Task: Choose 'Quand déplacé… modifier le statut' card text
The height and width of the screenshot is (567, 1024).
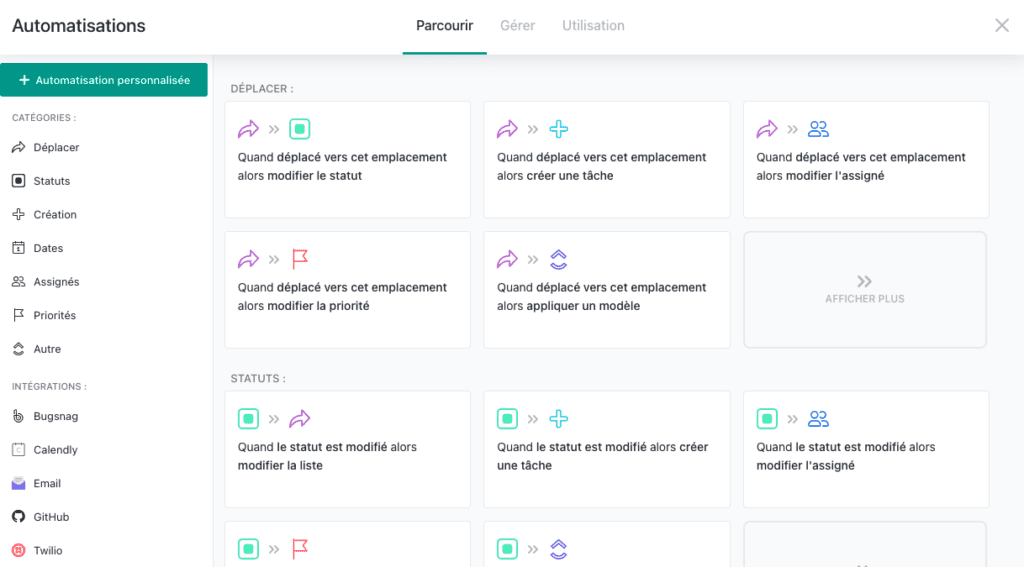Action: pyautogui.click(x=342, y=167)
